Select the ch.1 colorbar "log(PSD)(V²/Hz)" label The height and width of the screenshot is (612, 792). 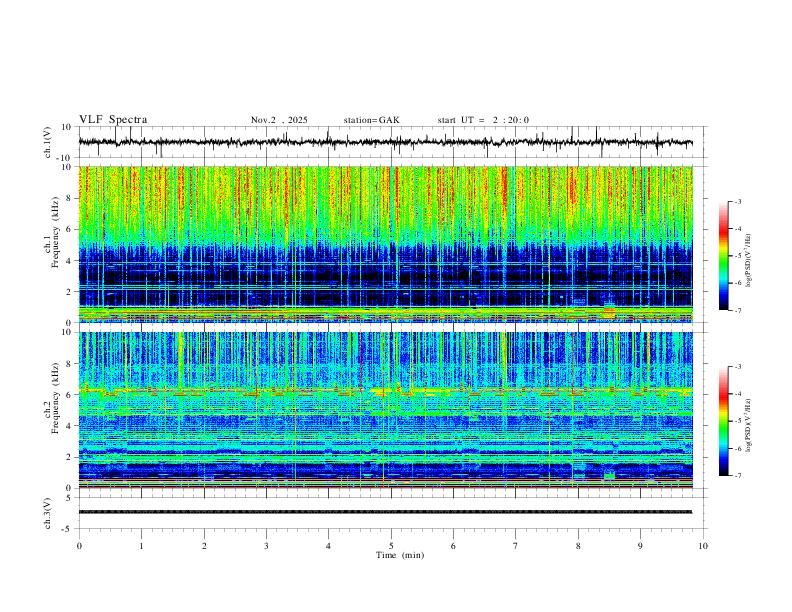tap(749, 260)
